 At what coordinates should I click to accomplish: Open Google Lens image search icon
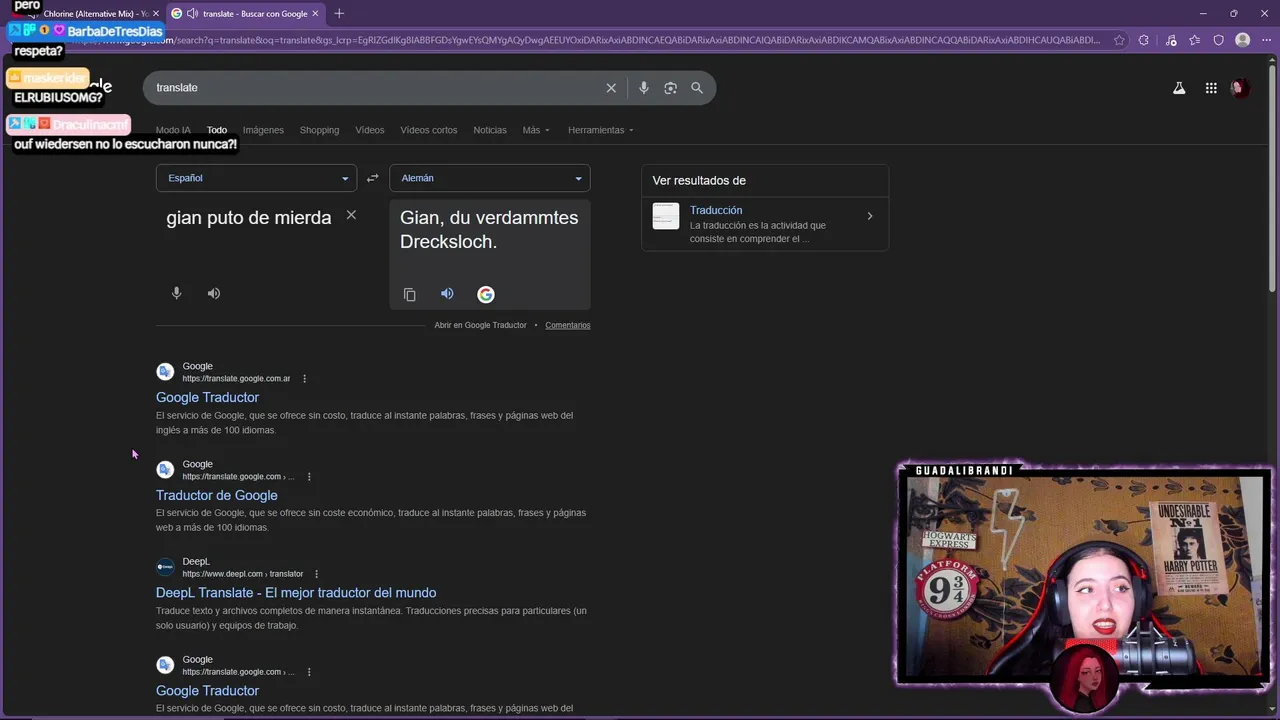[671, 88]
